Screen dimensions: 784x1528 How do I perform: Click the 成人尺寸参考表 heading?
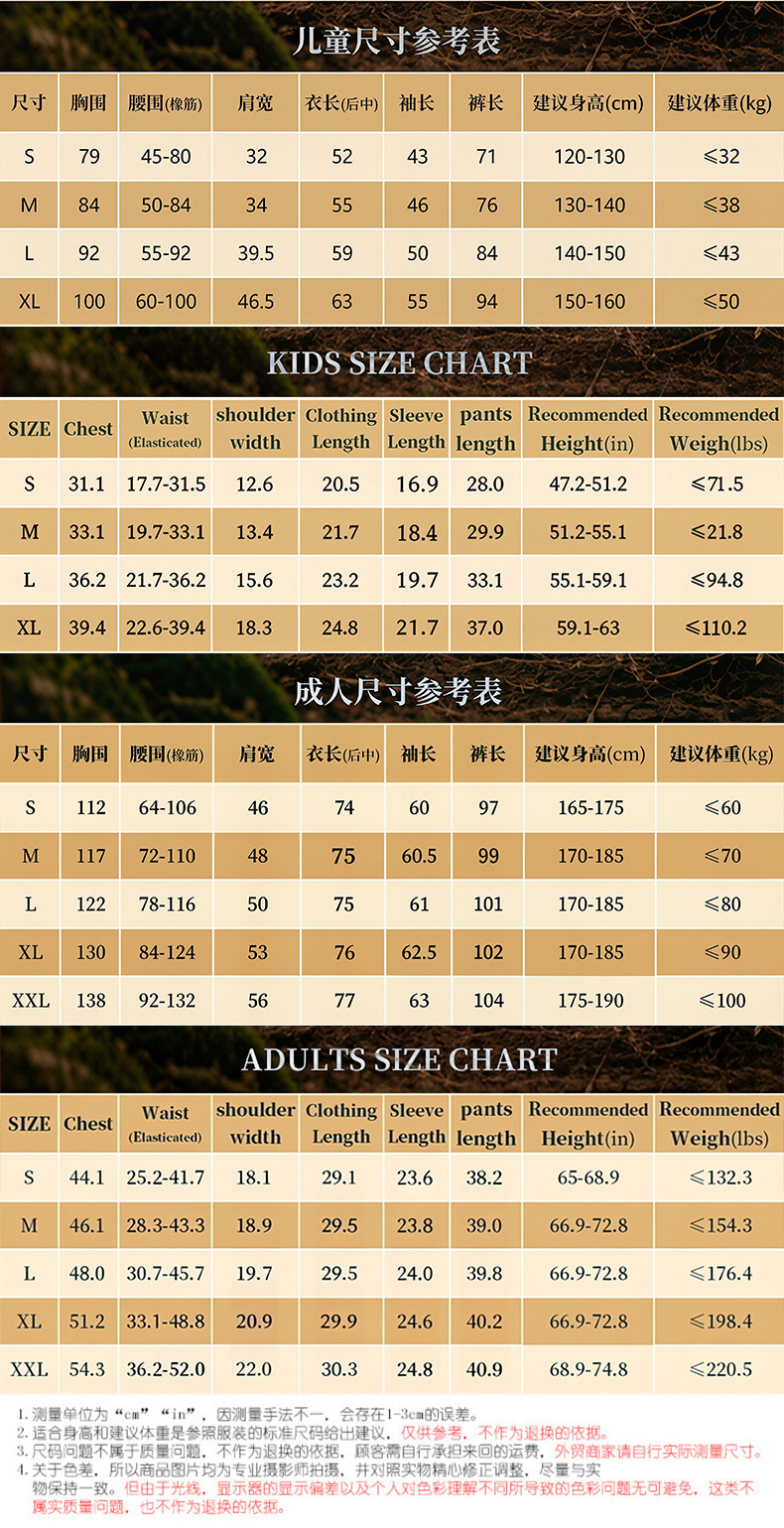[398, 691]
